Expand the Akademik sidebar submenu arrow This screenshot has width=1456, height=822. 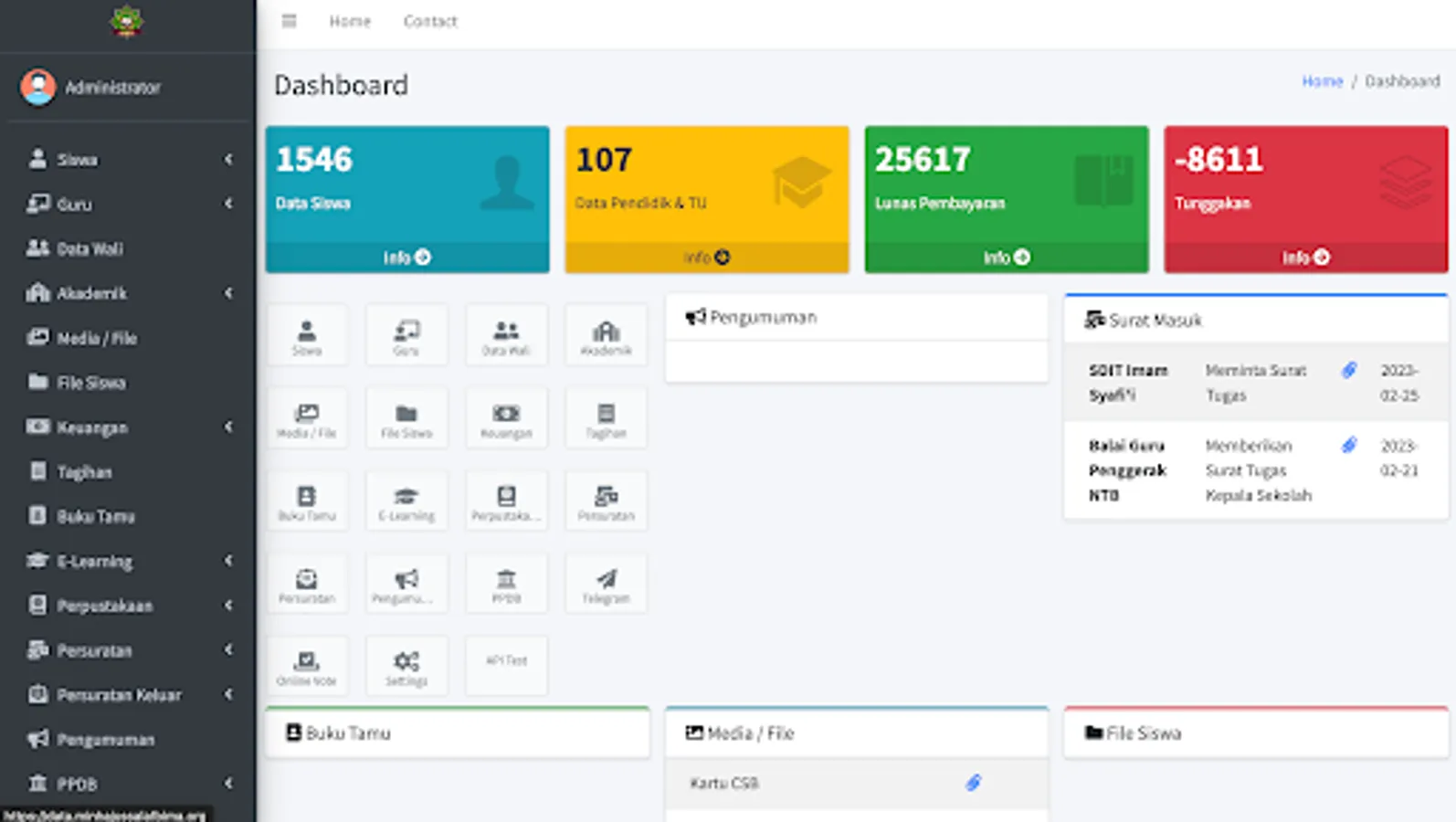[228, 293]
